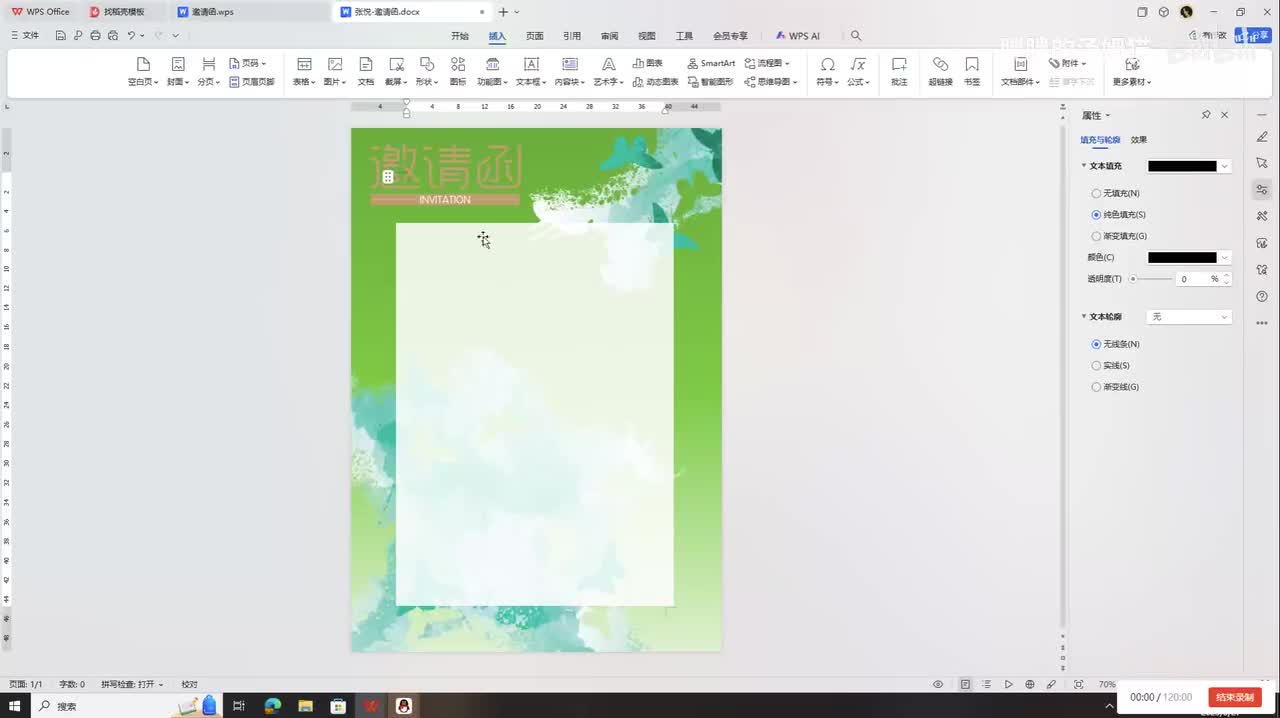Screen dimensions: 1280x718
Task: Open the shapes (形状) gallery
Action: tap(427, 71)
